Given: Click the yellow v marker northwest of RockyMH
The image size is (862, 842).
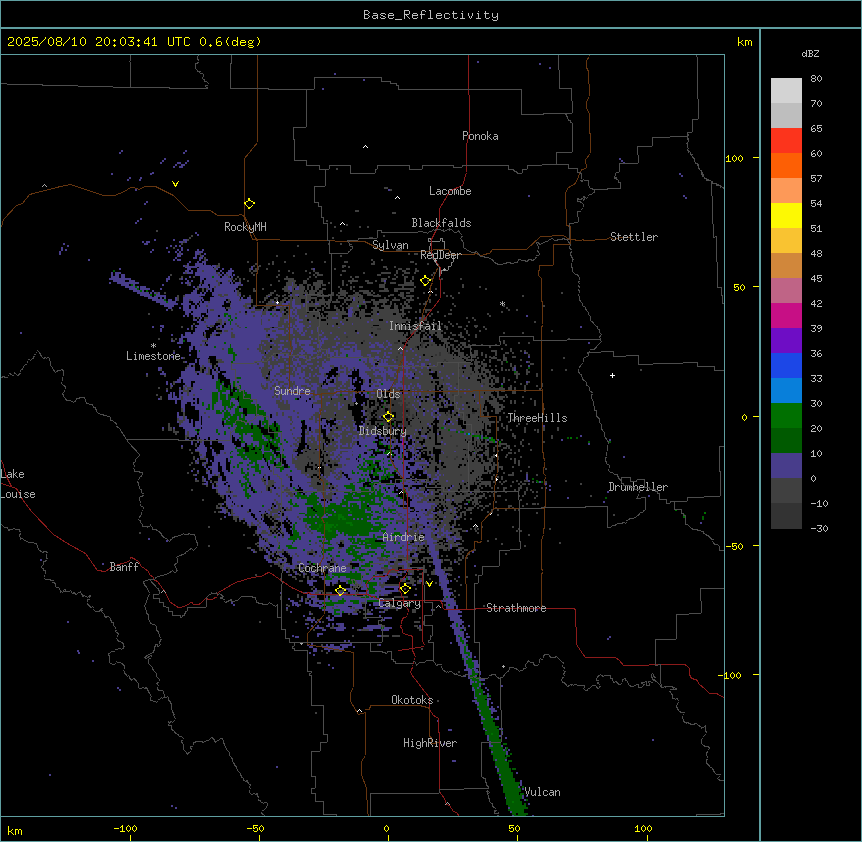Looking at the screenshot, I should [x=175, y=184].
